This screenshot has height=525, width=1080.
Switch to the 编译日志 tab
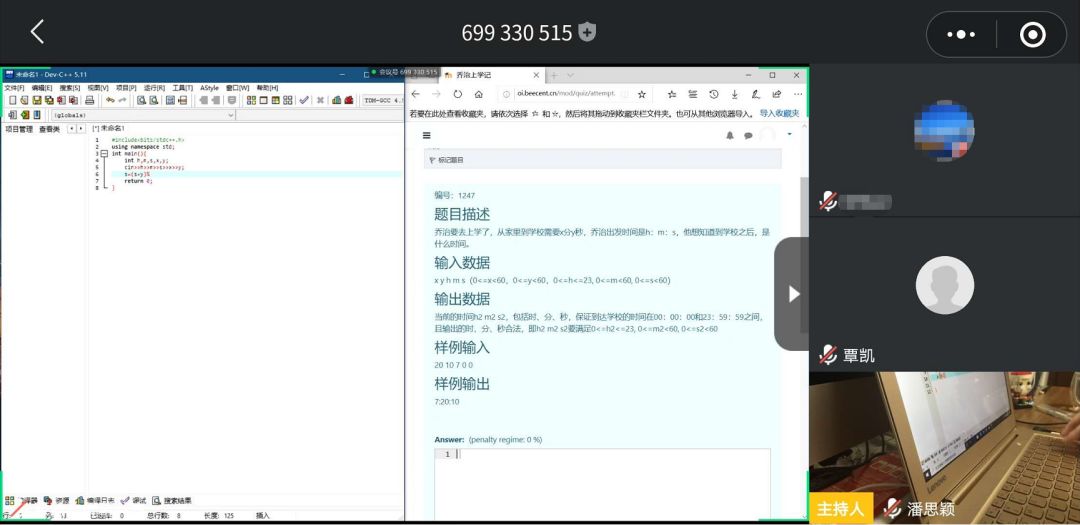pyautogui.click(x=95, y=500)
